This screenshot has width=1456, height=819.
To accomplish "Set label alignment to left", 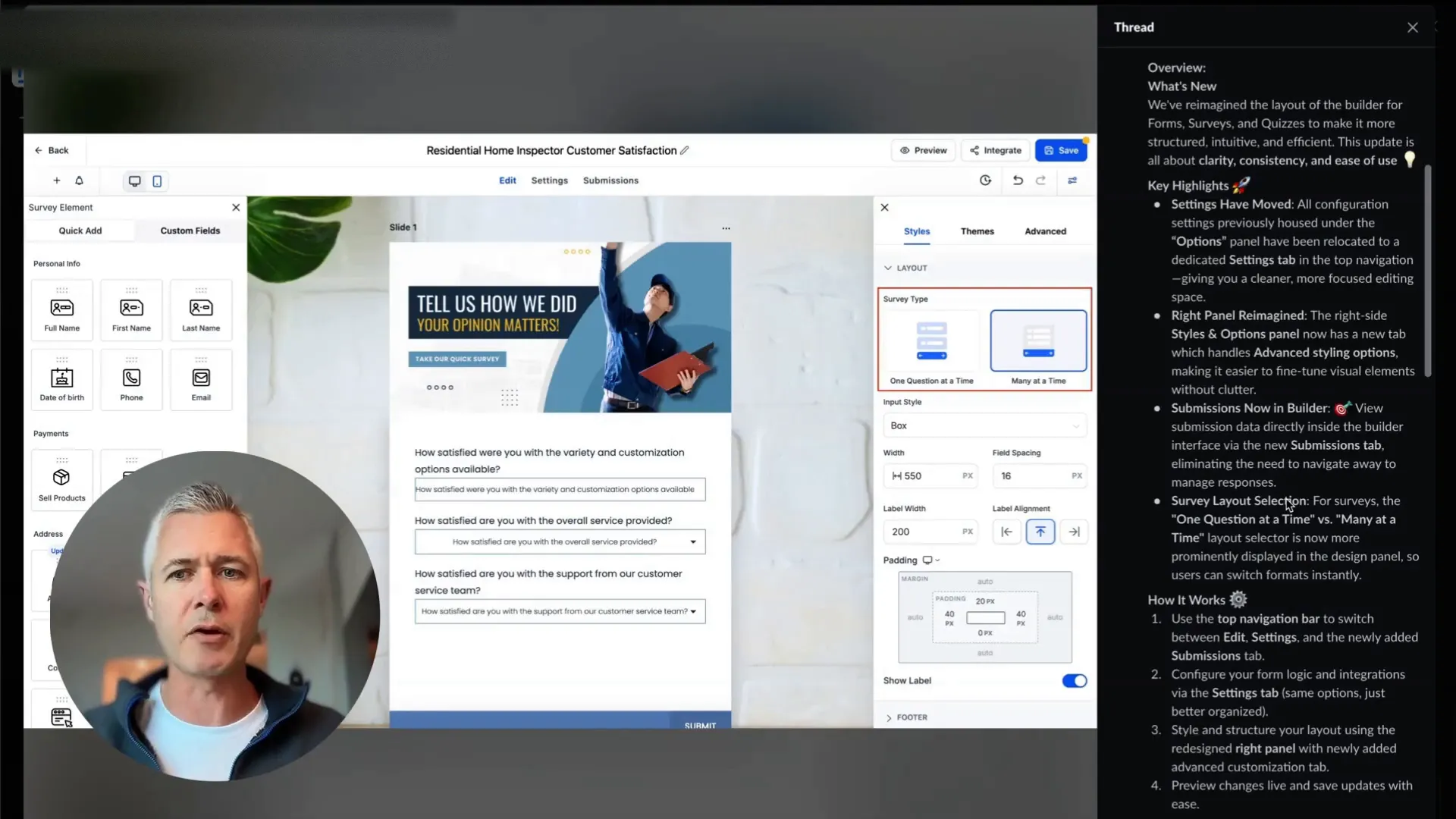I will pos(1006,532).
